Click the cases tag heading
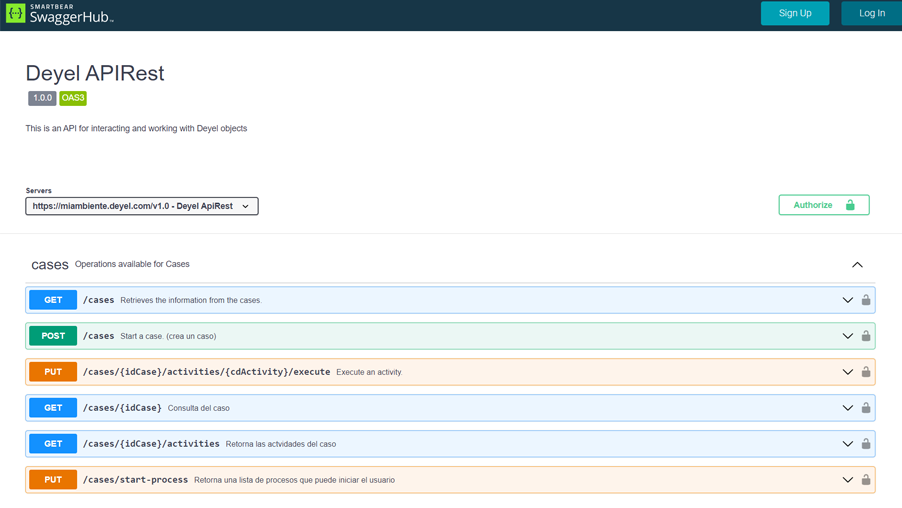Screen dimensions: 902x508 click(x=49, y=265)
